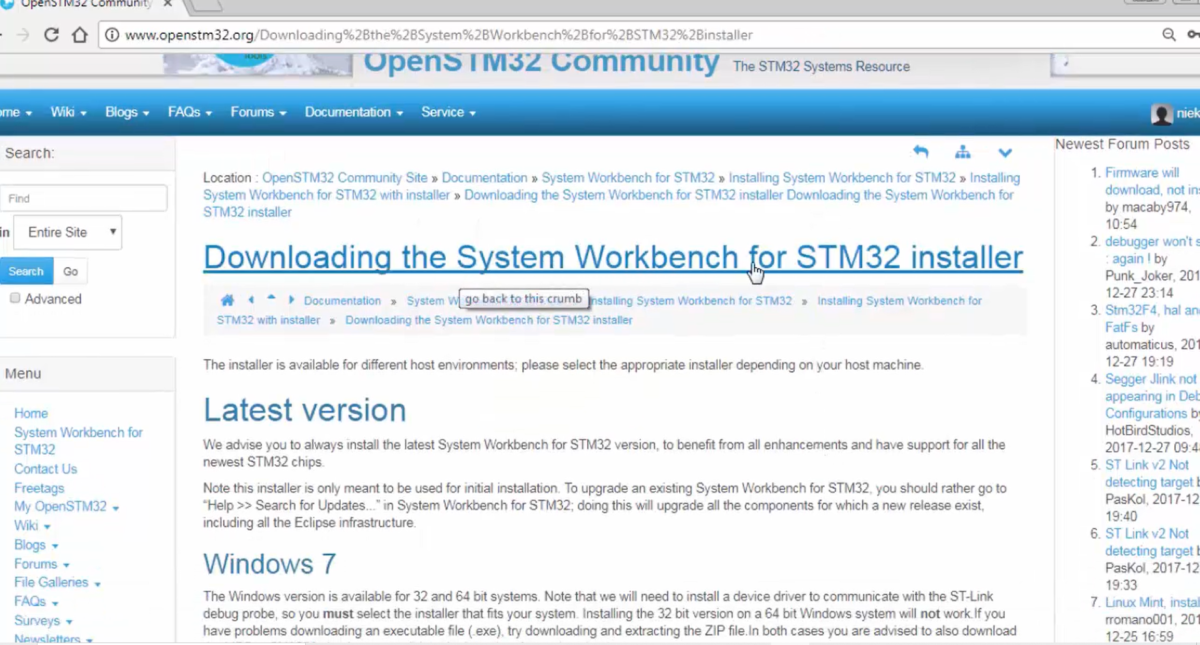Viewport: 1200px width, 645px height.
Task: Click the Go button
Action: pyautogui.click(x=70, y=271)
